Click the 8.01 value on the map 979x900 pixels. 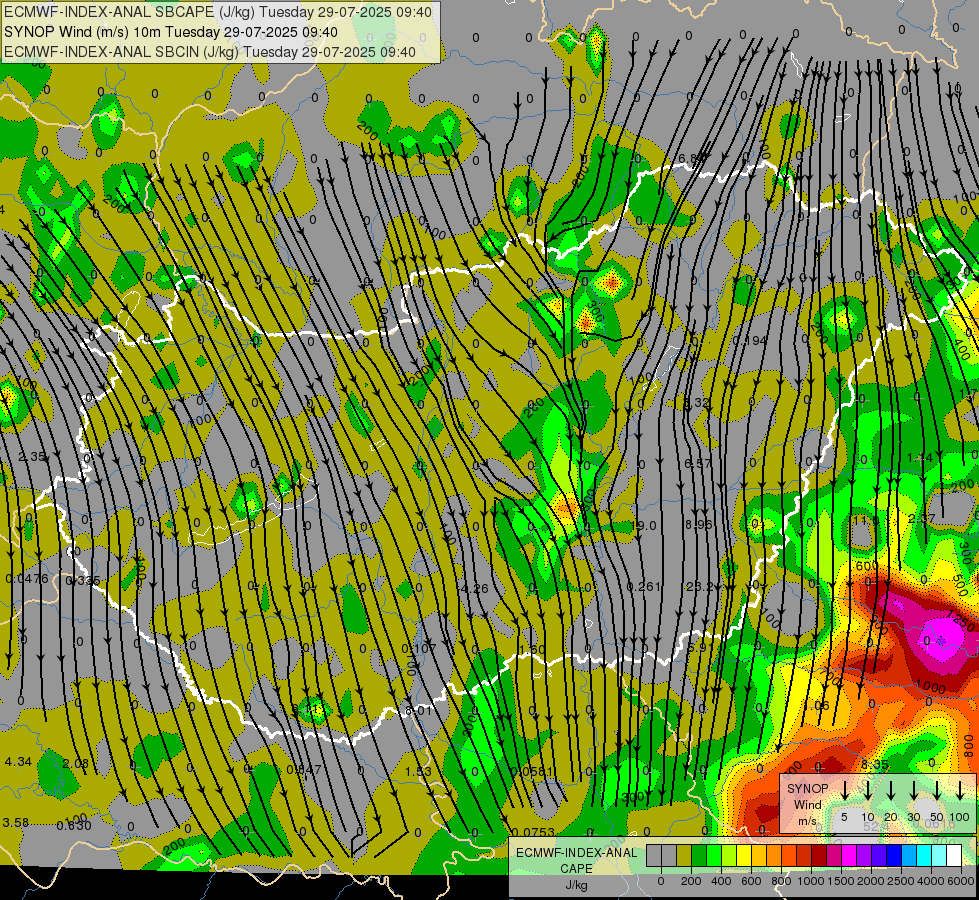click(x=418, y=710)
